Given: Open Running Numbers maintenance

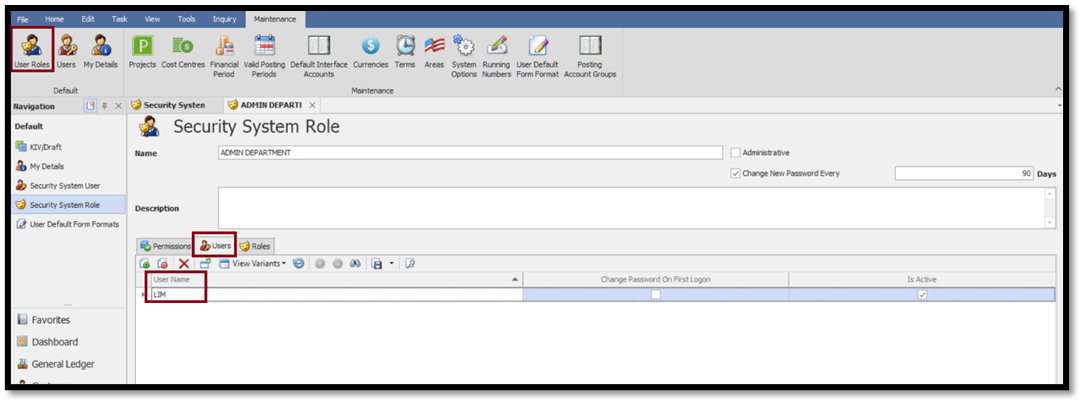Looking at the screenshot, I should click(496, 55).
